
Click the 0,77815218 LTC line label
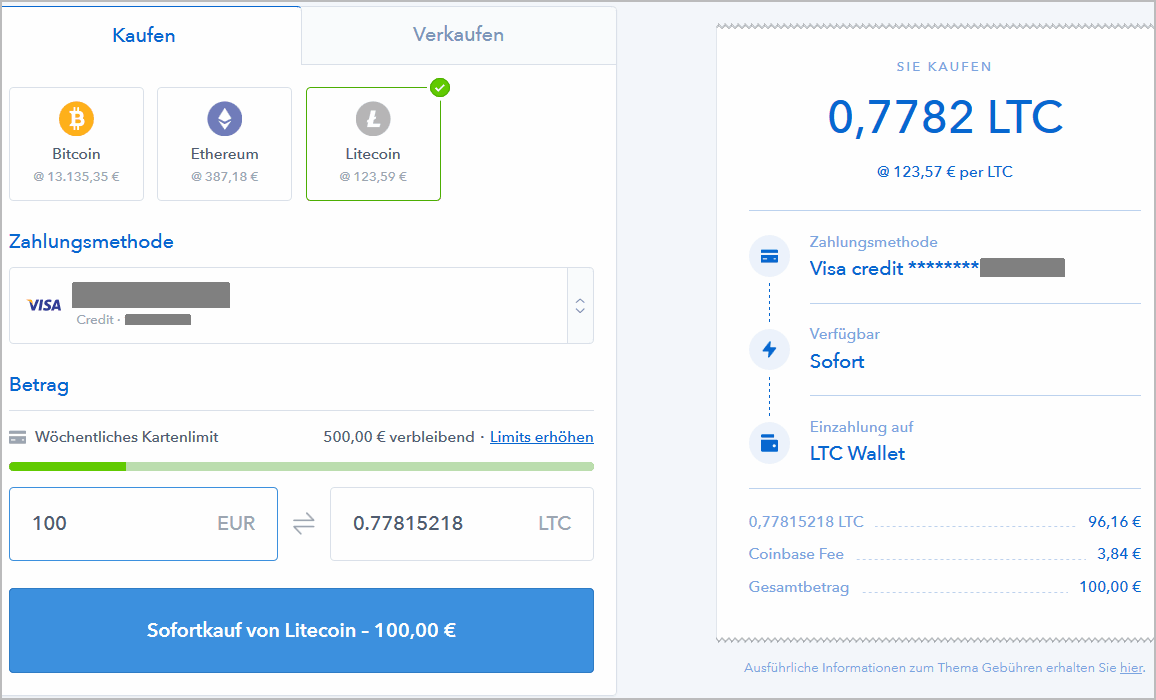pos(806,522)
